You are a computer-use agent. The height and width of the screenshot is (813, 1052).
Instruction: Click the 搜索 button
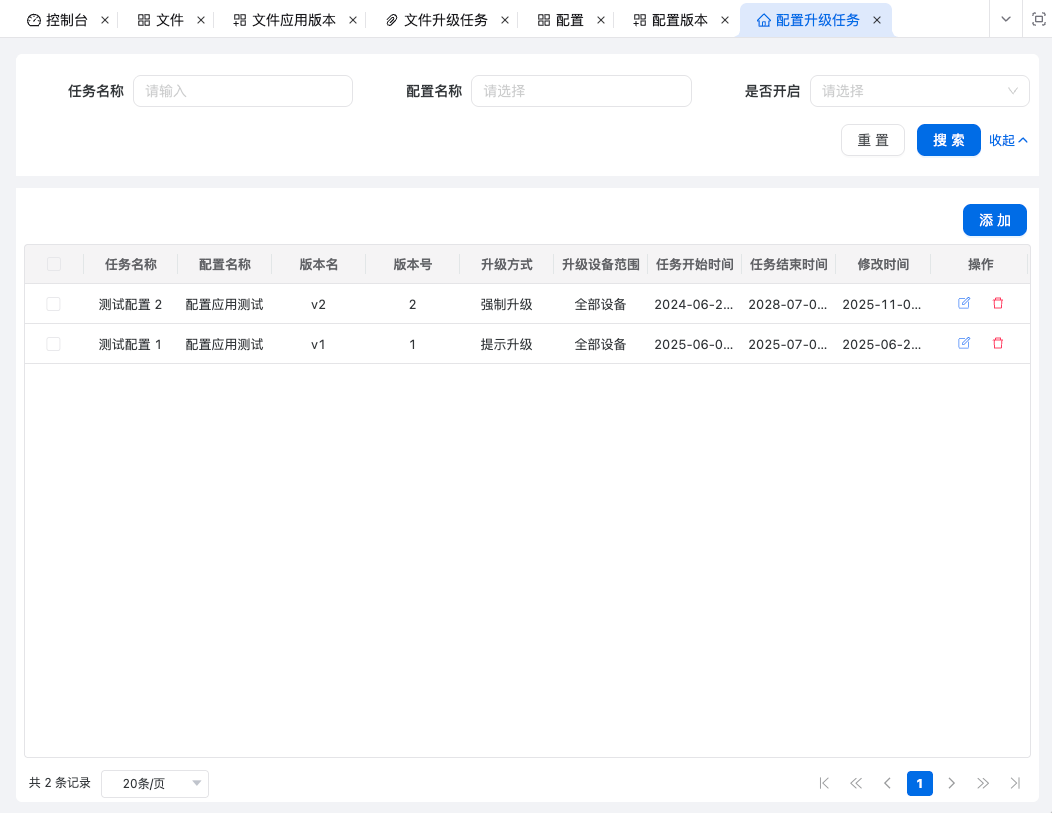coord(948,140)
